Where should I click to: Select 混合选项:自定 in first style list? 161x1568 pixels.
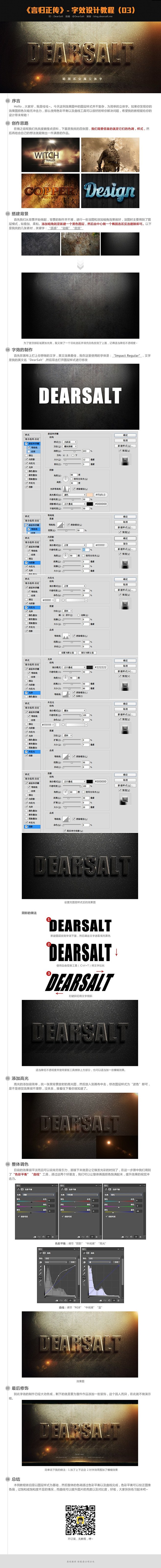click(33, 439)
